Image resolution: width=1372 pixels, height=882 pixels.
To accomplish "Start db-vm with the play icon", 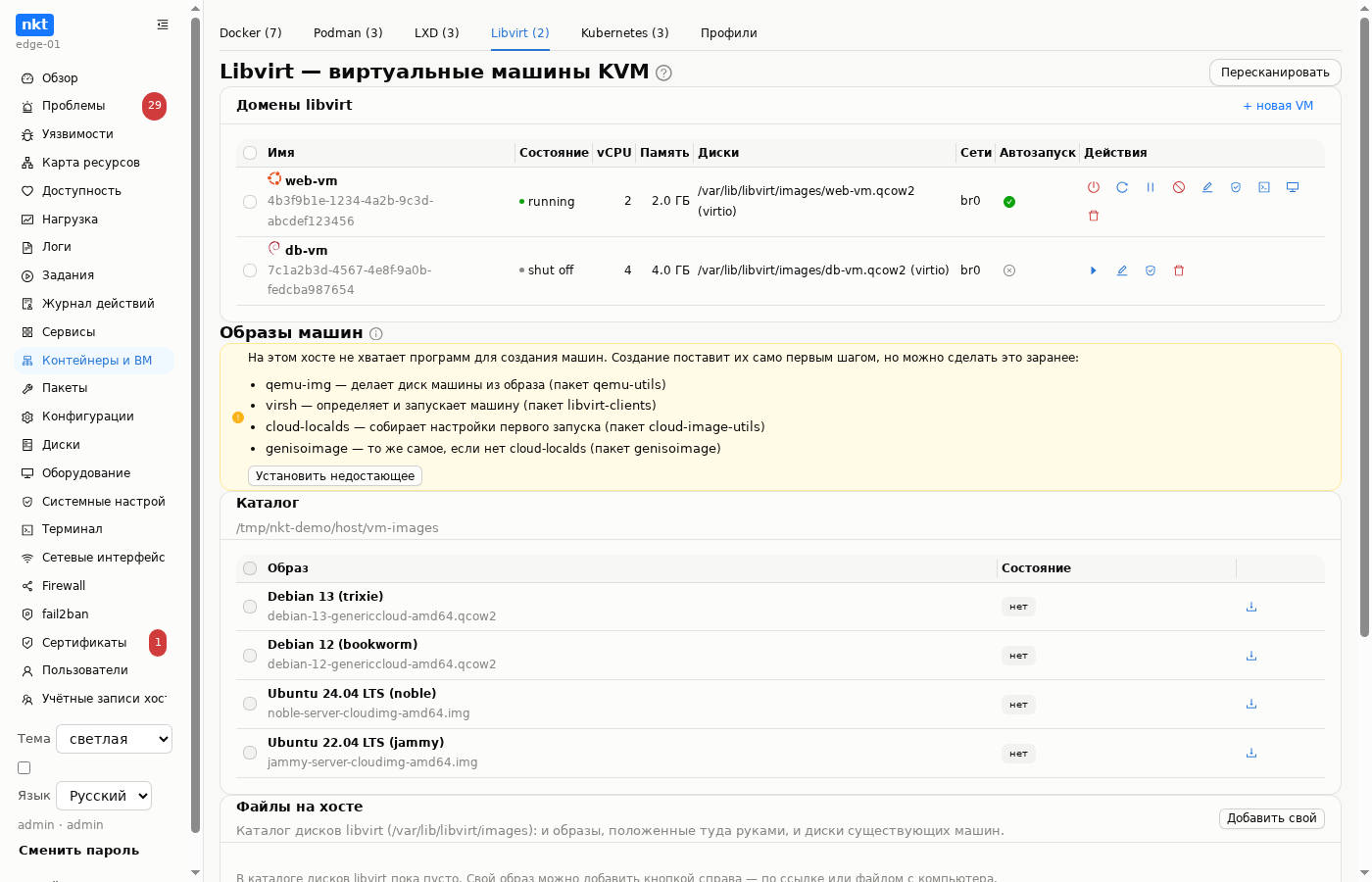I will pos(1094,270).
